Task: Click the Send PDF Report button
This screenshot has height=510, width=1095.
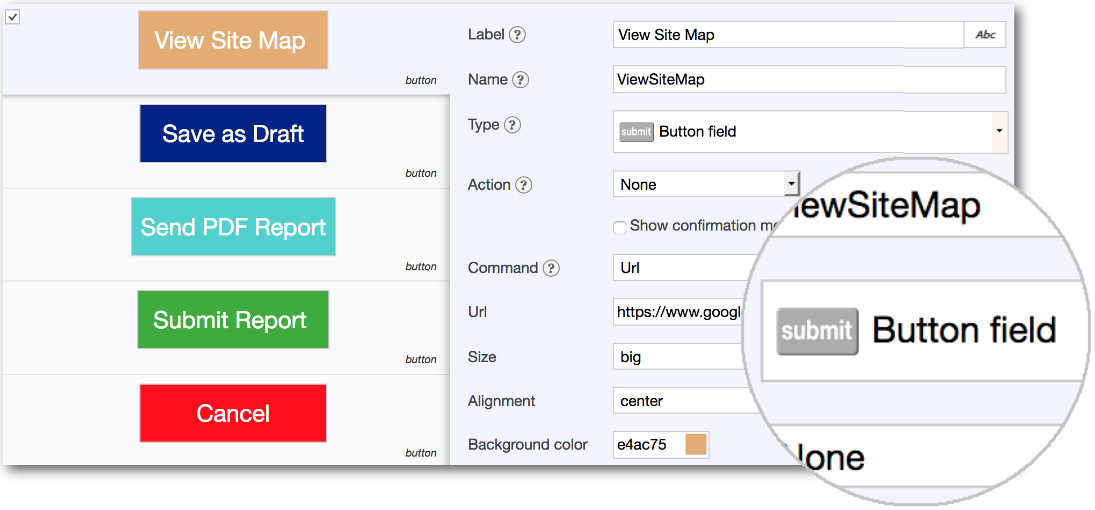Action: coord(233,227)
